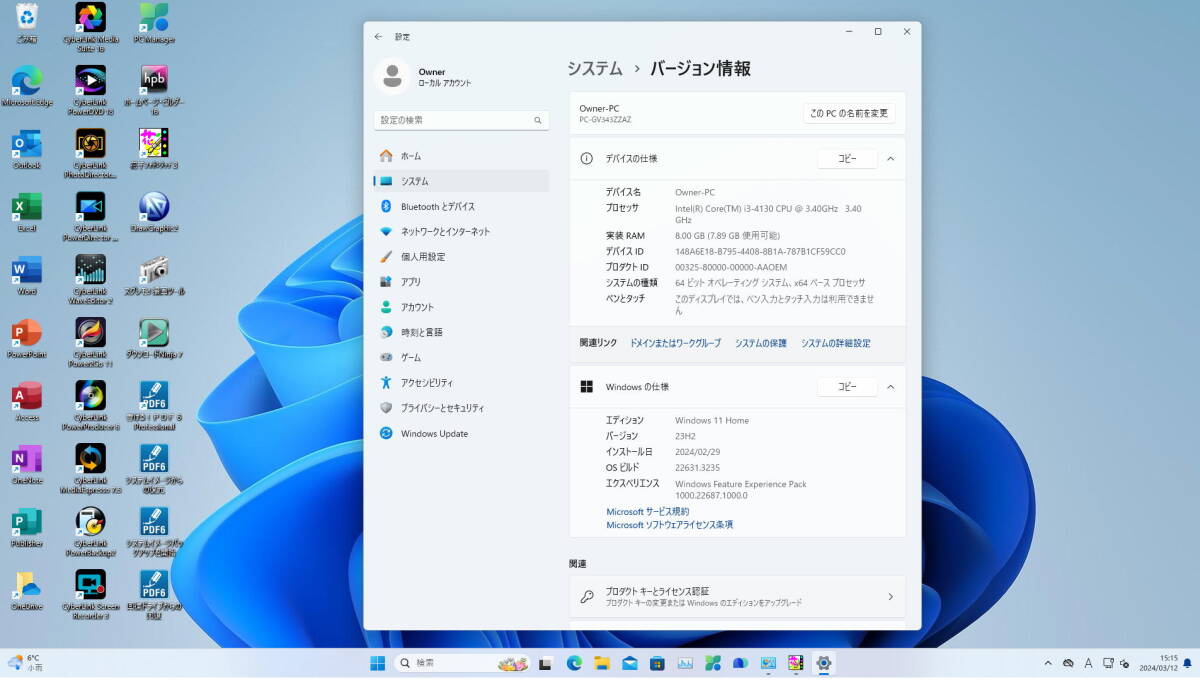
Task: Open 時刻と言語 settings page
Action: [x=461, y=332]
